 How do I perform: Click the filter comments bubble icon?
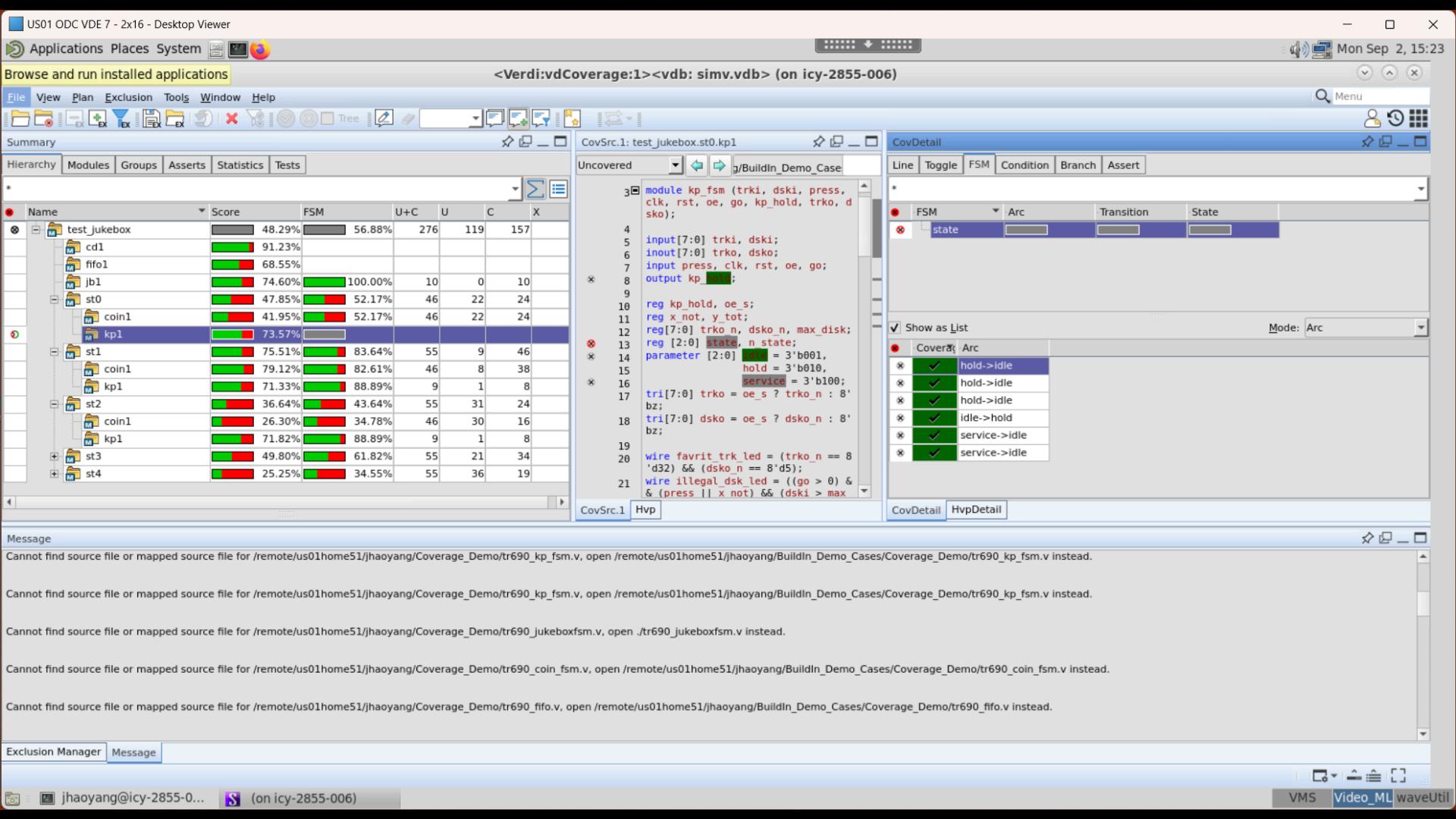[x=541, y=118]
